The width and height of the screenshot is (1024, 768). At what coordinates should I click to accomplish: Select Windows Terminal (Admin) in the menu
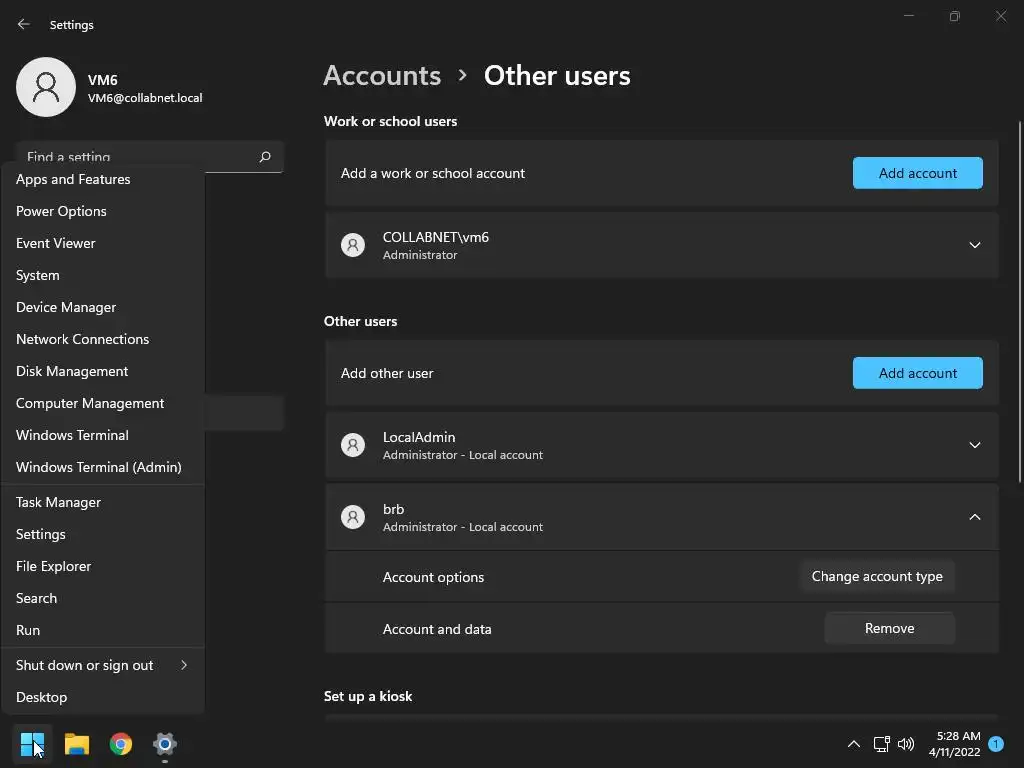point(98,467)
